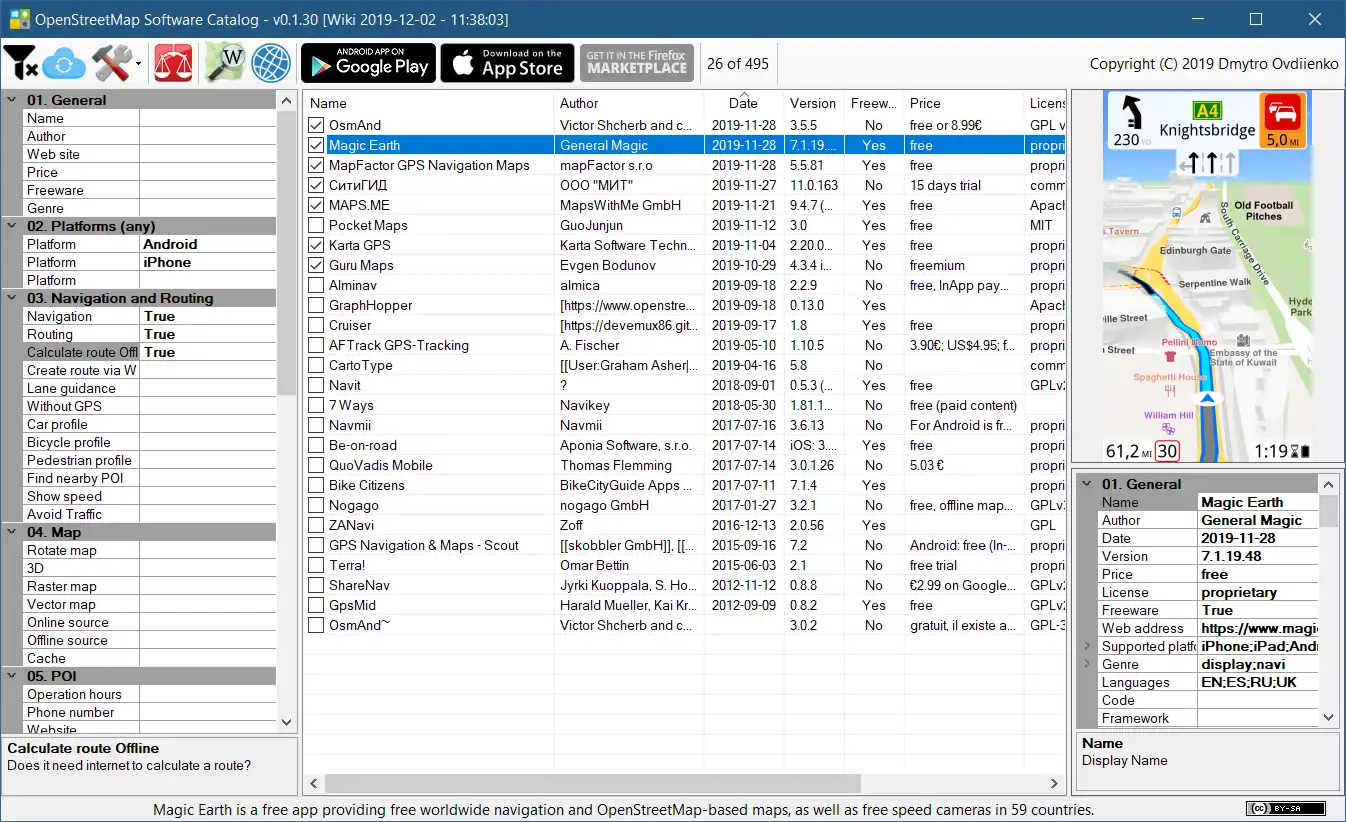Click the Android platform filter value

[x=207, y=244]
